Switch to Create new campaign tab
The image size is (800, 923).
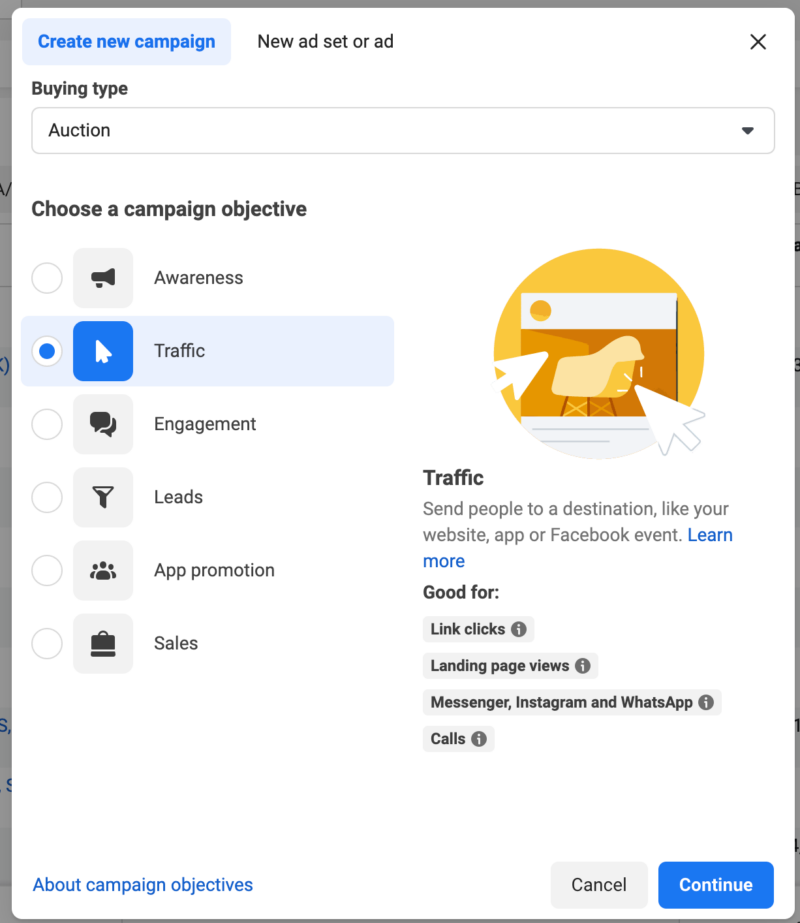pos(126,42)
